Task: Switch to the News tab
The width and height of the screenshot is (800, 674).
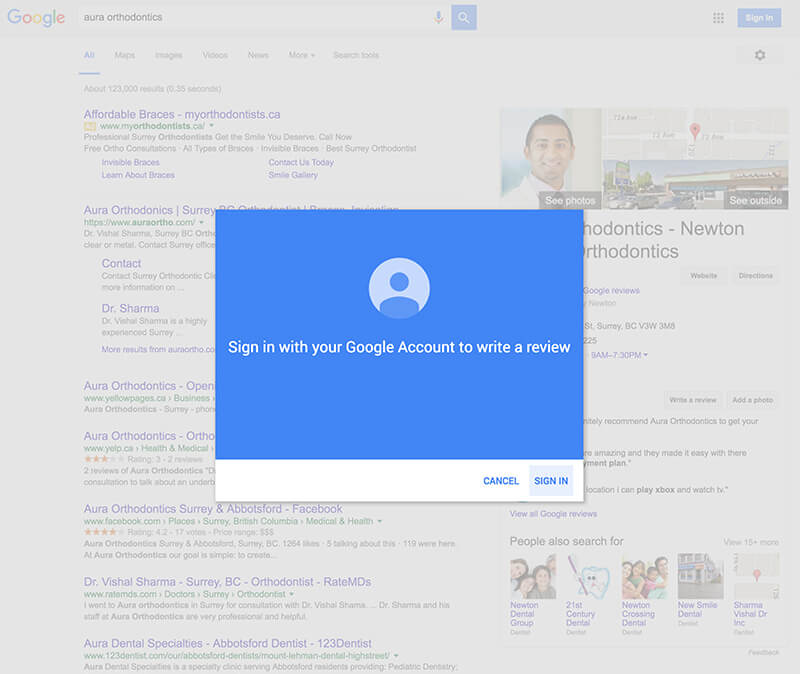Action: 258,55
